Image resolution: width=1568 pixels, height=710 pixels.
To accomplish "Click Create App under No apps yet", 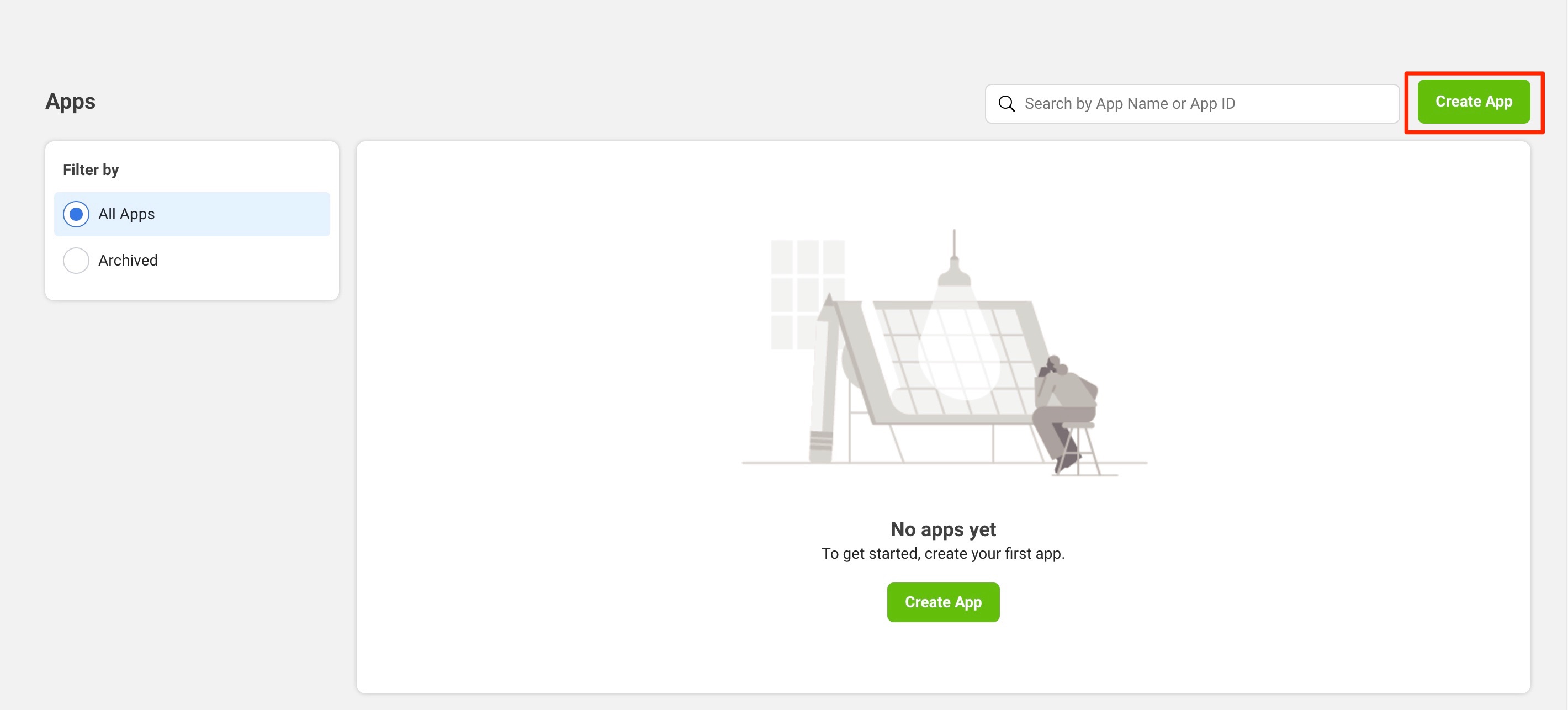I will [x=943, y=602].
